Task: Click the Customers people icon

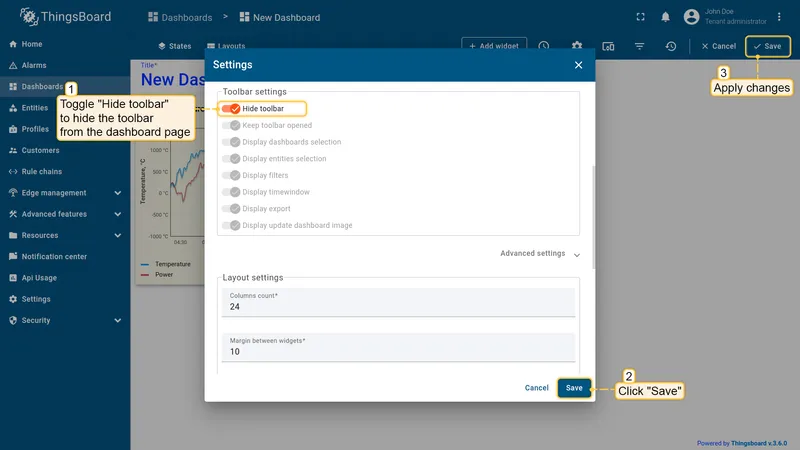Action: (13, 151)
